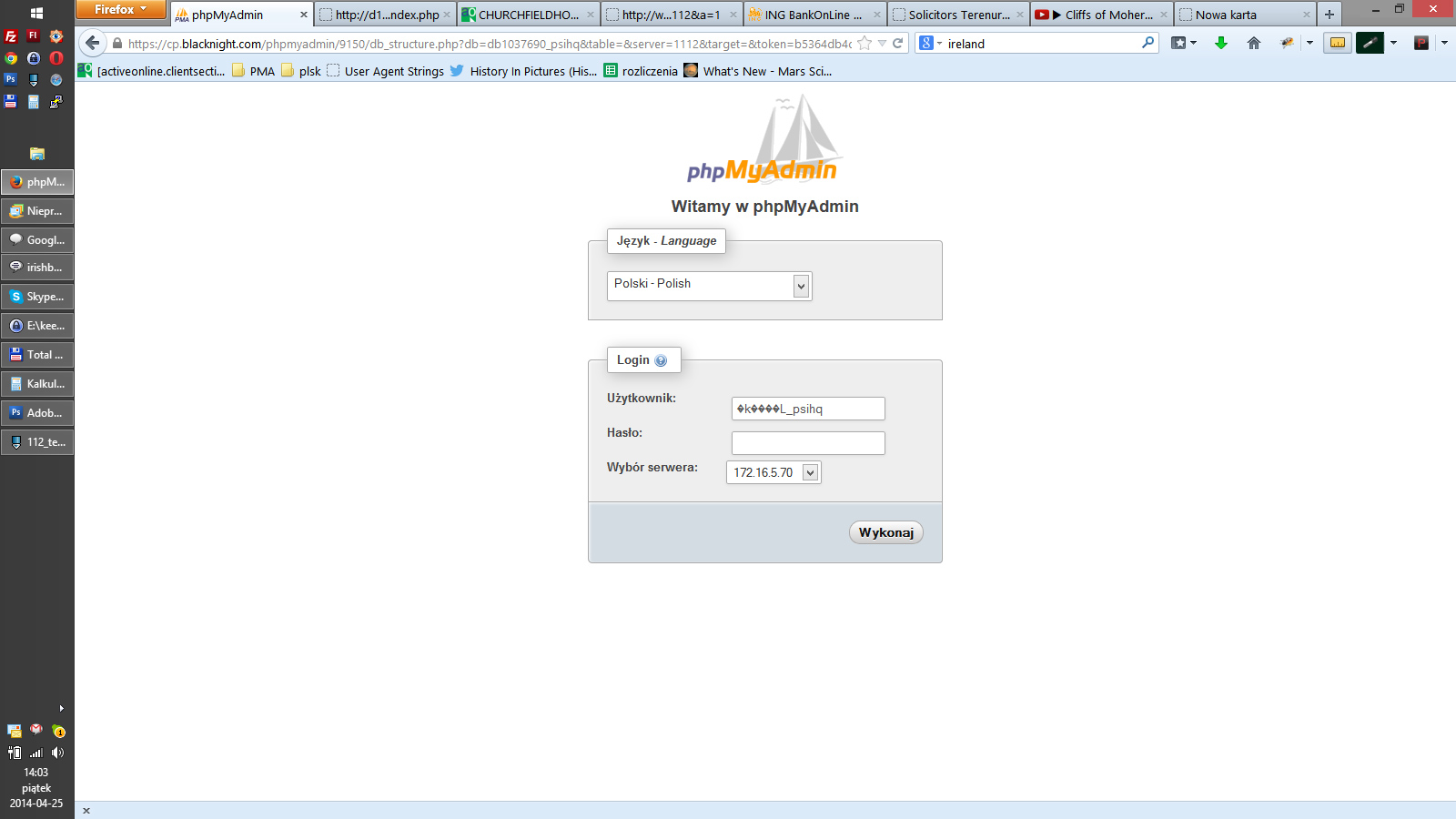Click the yellow ruler toolbar extension icon
Viewport: 1456px width, 819px height.
[x=1338, y=43]
